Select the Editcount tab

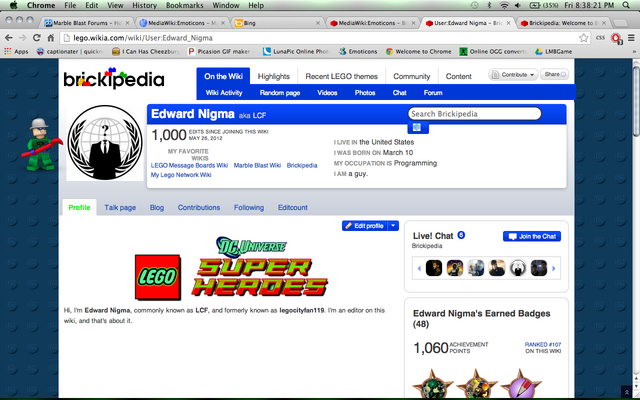(293, 207)
